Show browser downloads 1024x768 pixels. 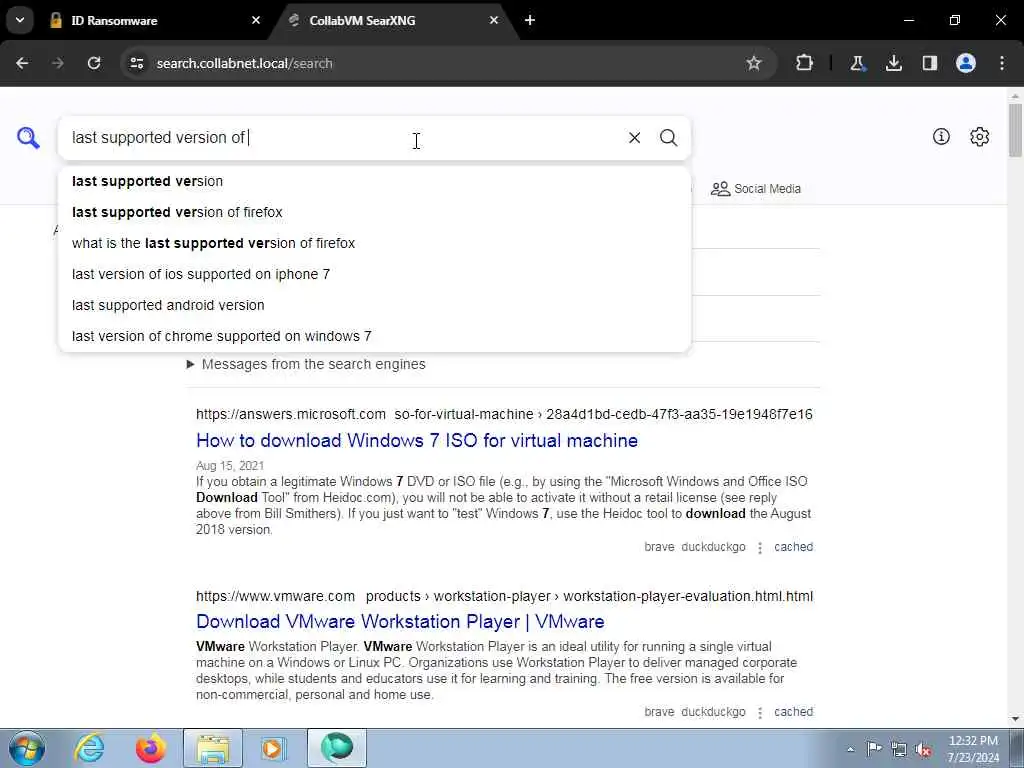click(x=893, y=63)
